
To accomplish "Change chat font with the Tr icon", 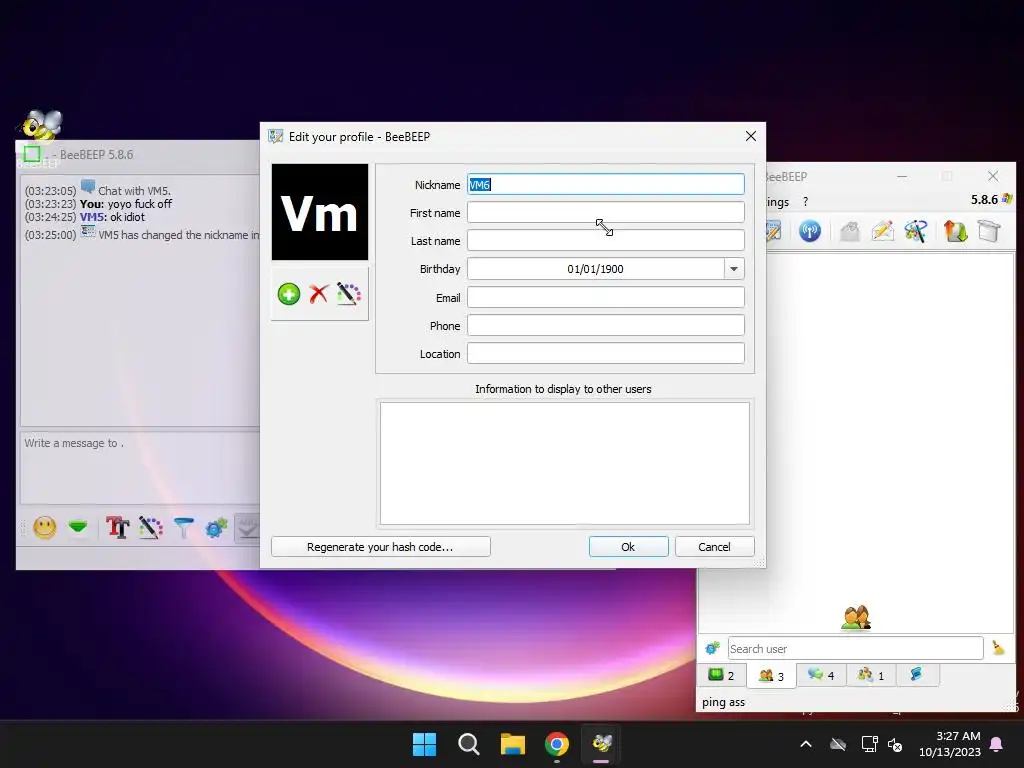I will tap(118, 527).
